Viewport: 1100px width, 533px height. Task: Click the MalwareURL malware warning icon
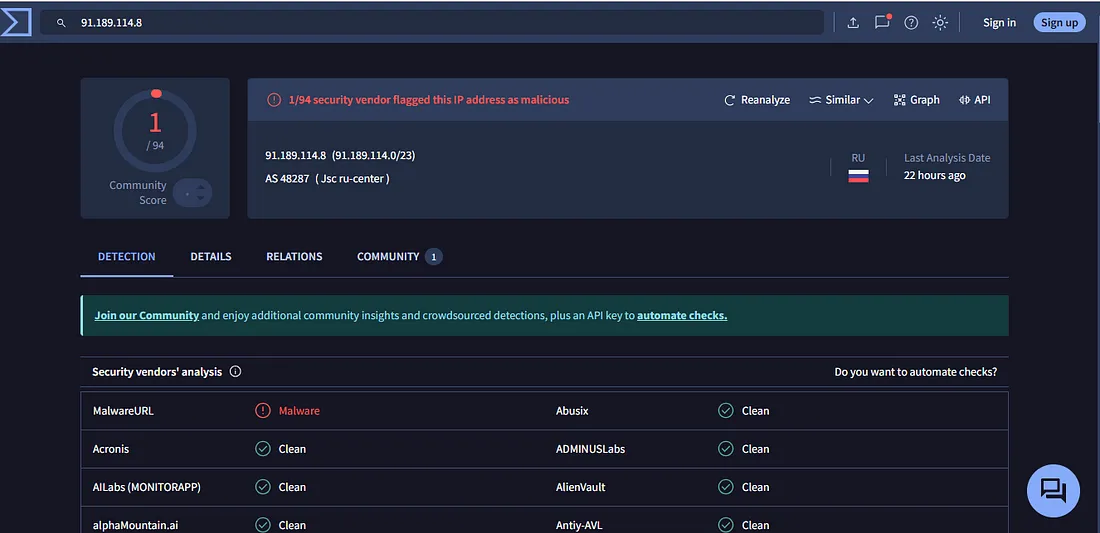point(262,411)
